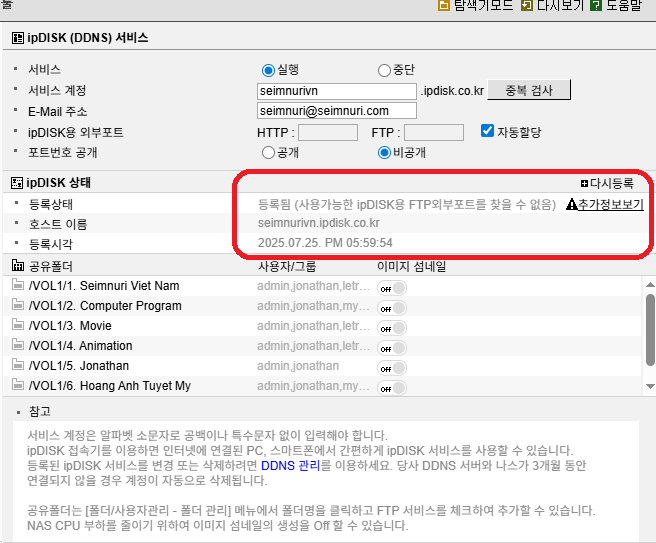Viewport: 656px width, 543px height.
Task: Toggle the 자동할당 checkbox
Action: 487,131
